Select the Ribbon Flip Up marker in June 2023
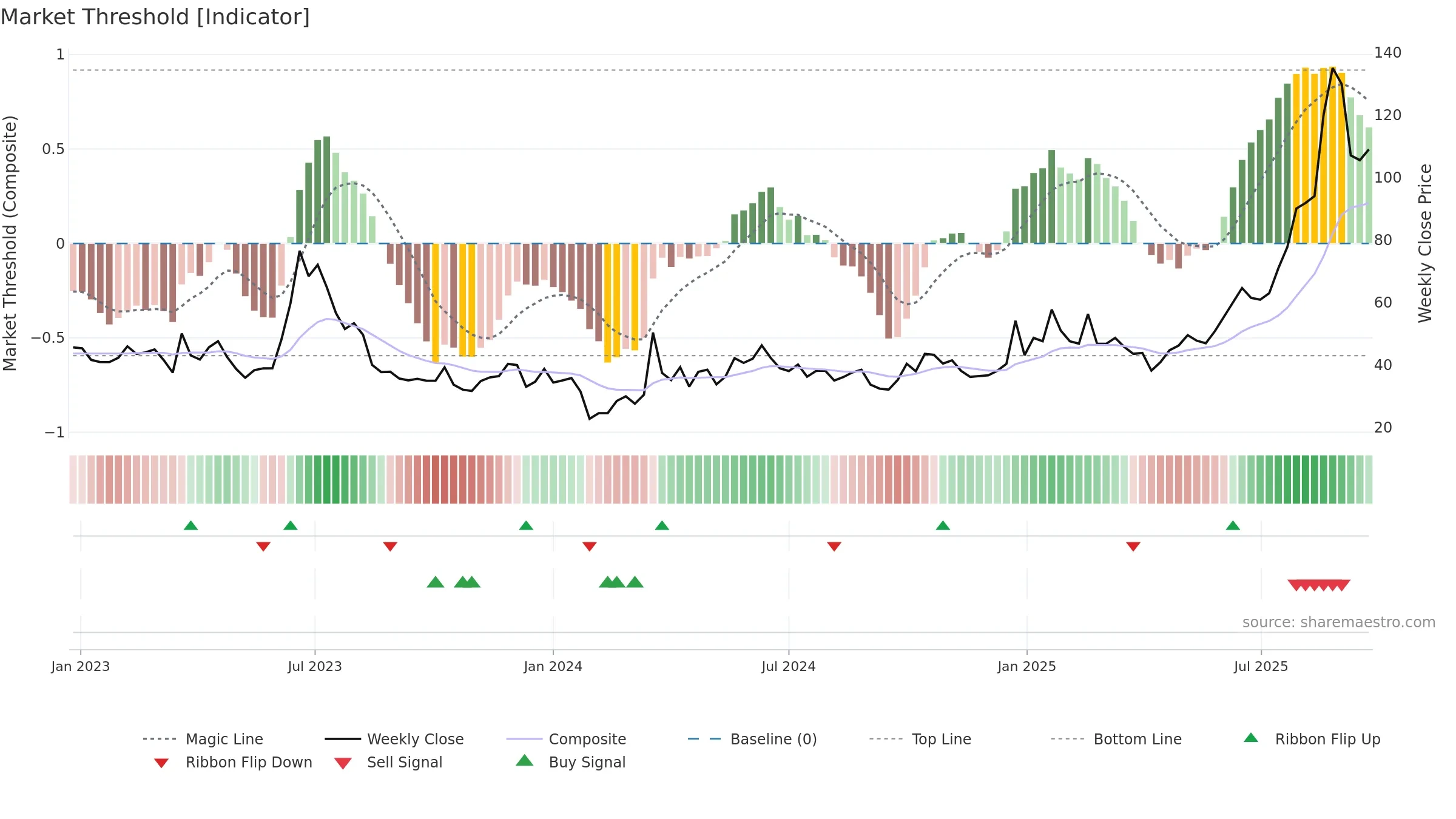This screenshot has width=1456, height=819. coord(291,525)
